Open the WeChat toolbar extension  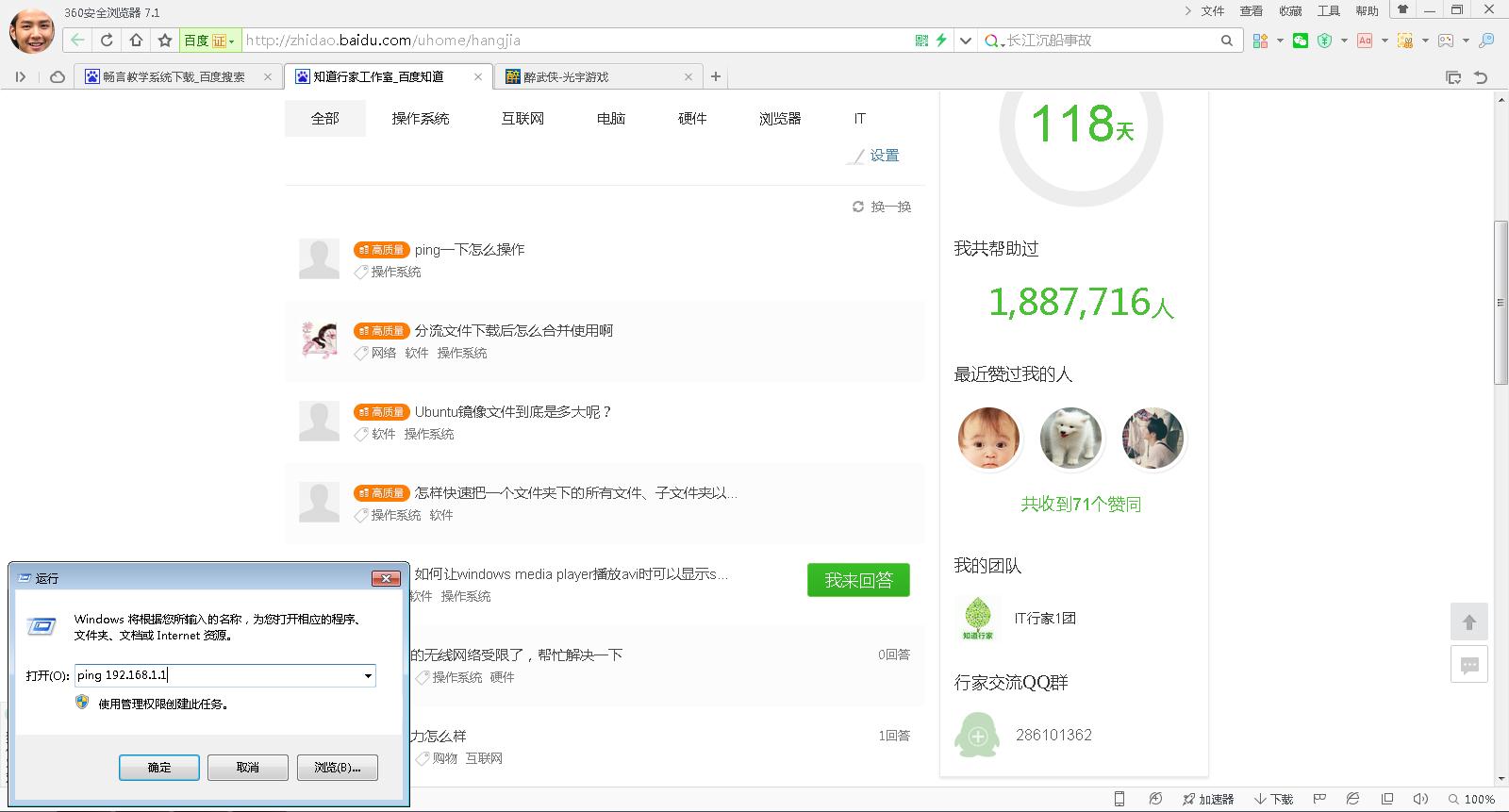point(1301,41)
